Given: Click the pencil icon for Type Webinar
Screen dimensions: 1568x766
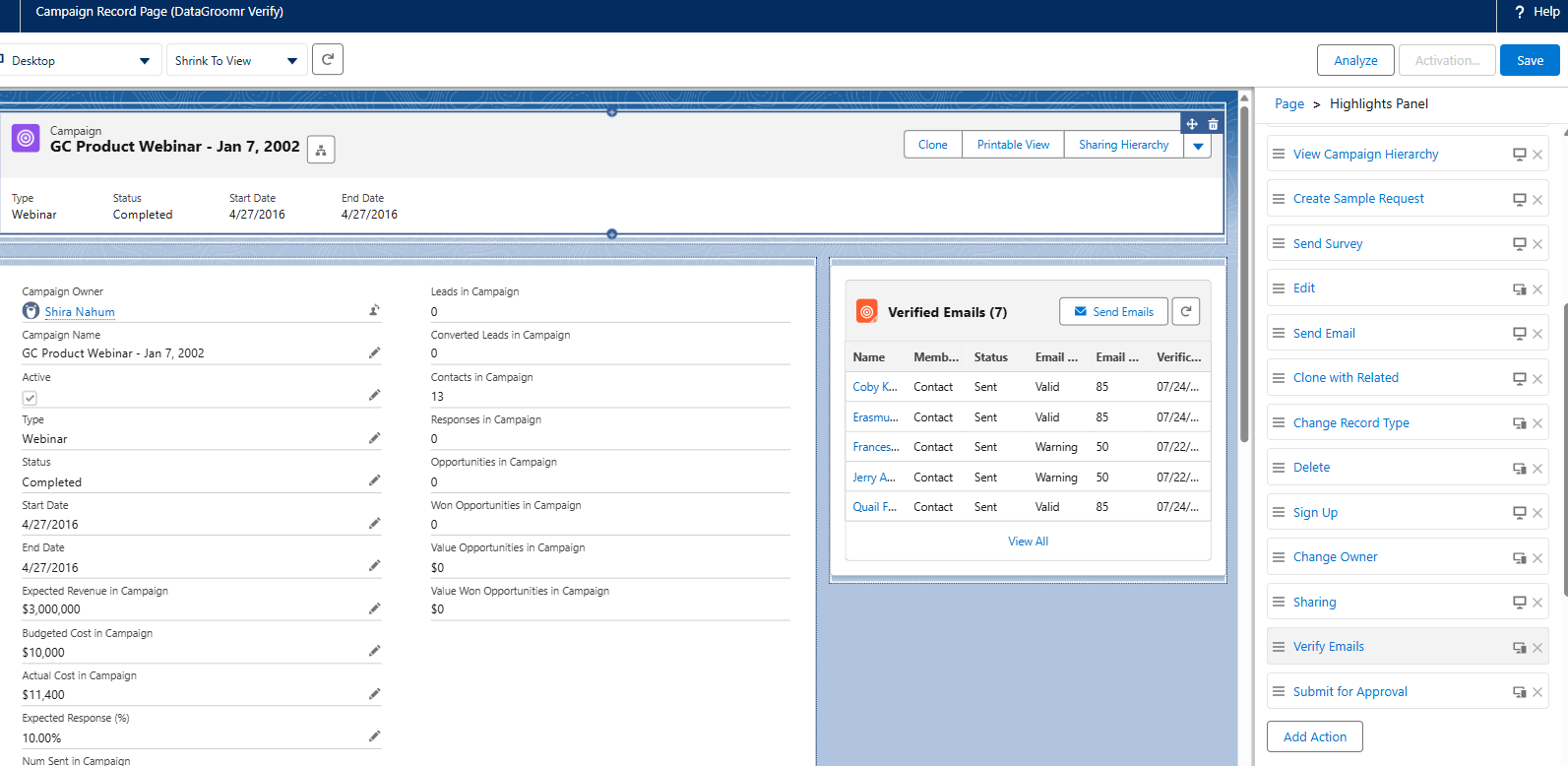Looking at the screenshot, I should (375, 438).
